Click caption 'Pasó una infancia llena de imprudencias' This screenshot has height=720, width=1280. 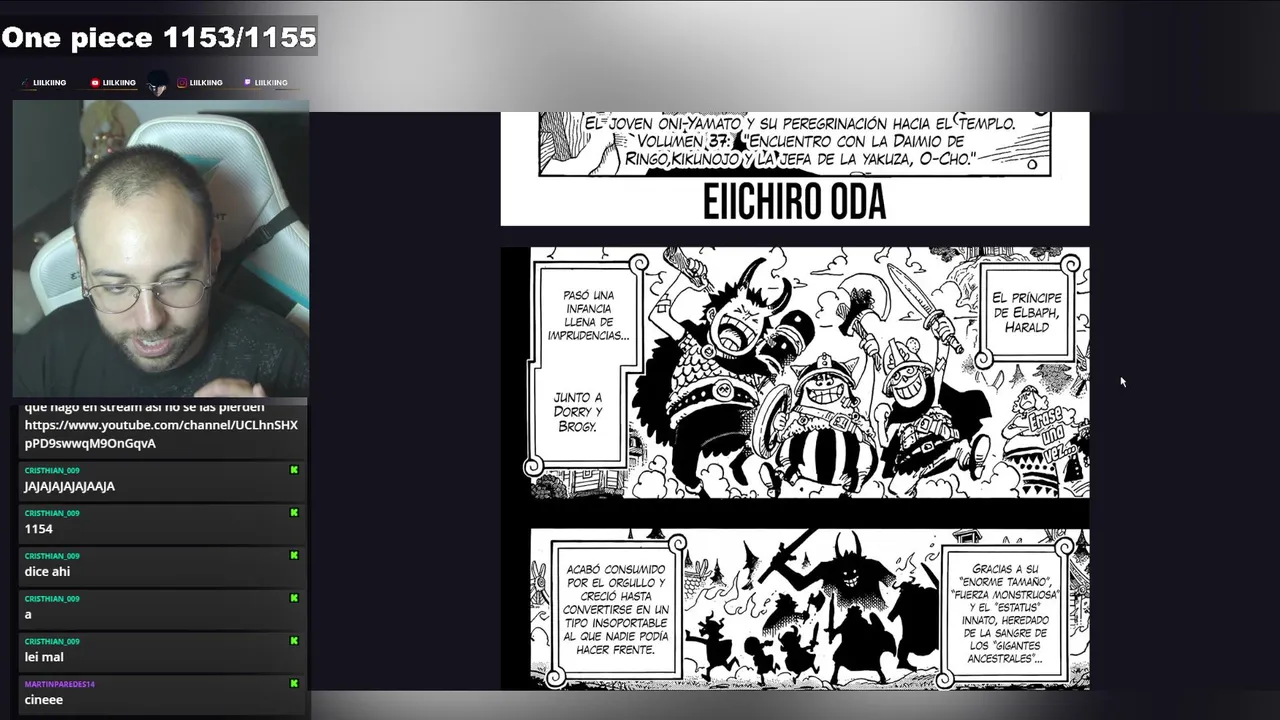pyautogui.click(x=588, y=316)
